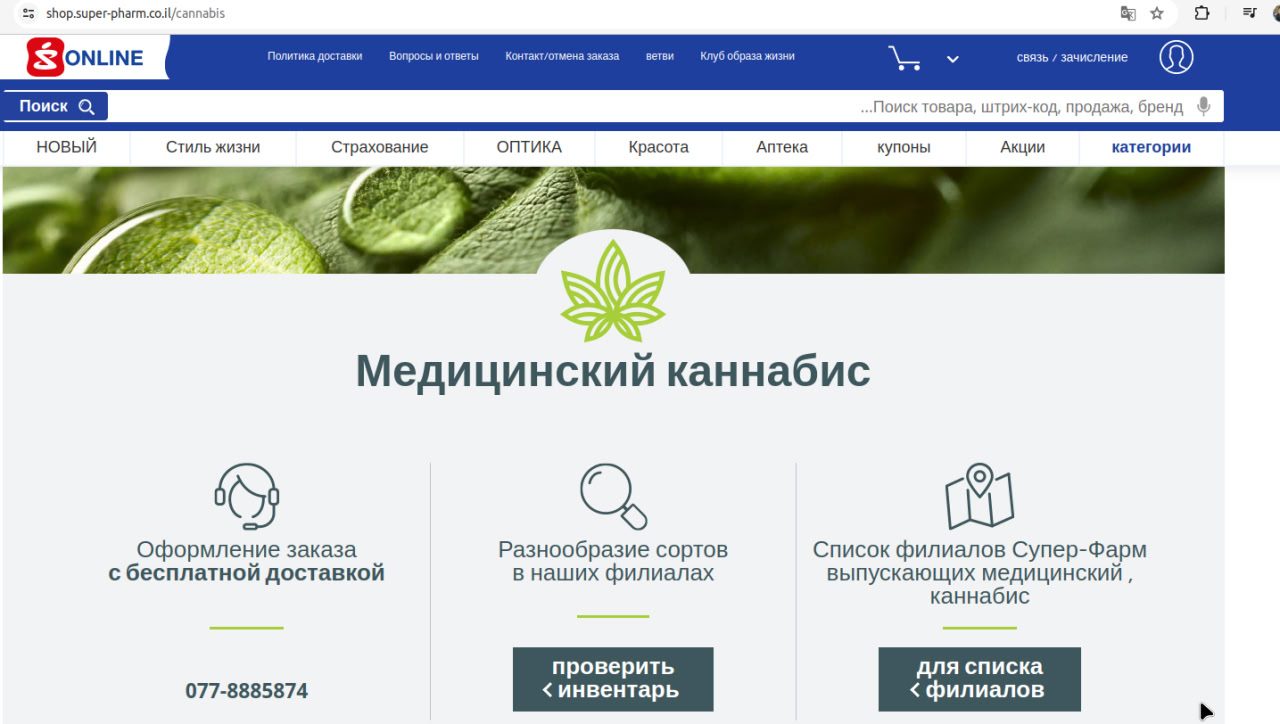This screenshot has width=1280, height=724.
Task: Select the купоны menu item
Action: tap(904, 147)
